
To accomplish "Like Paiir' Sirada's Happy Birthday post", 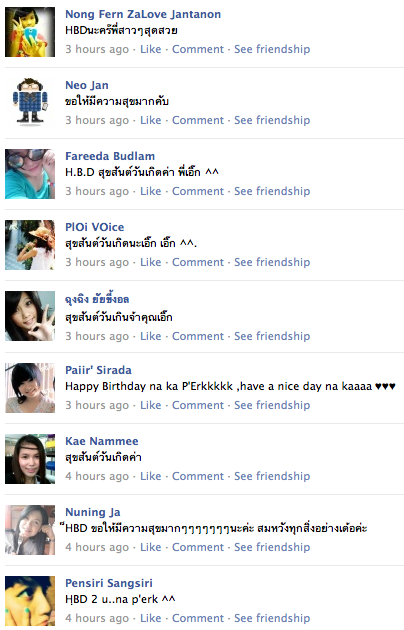I will pos(151,405).
